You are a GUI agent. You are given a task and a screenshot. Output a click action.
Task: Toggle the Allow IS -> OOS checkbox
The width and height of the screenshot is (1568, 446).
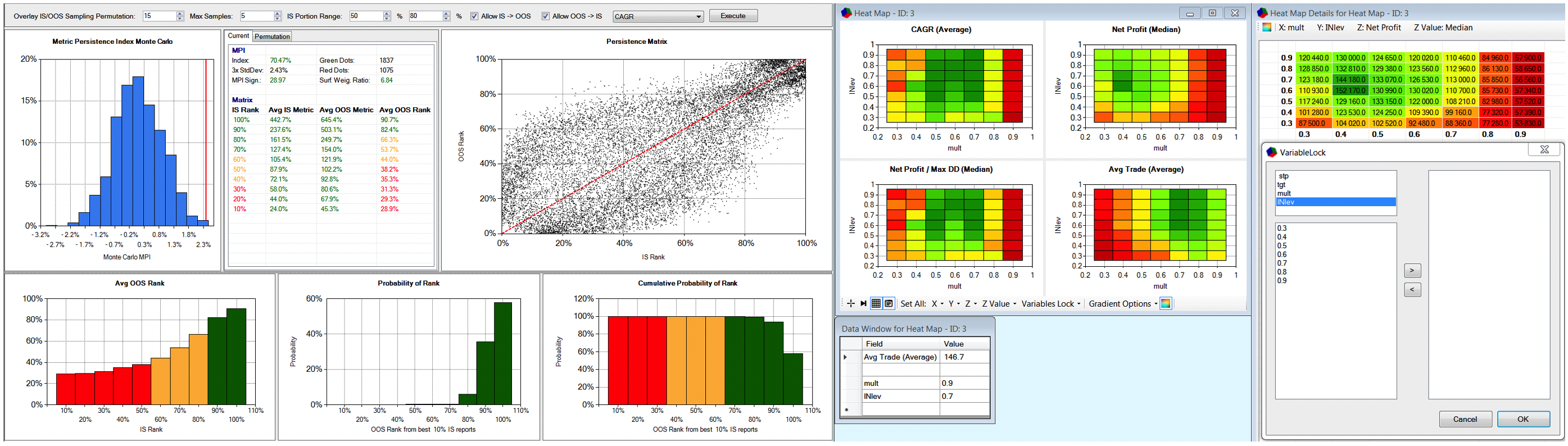[x=474, y=16]
